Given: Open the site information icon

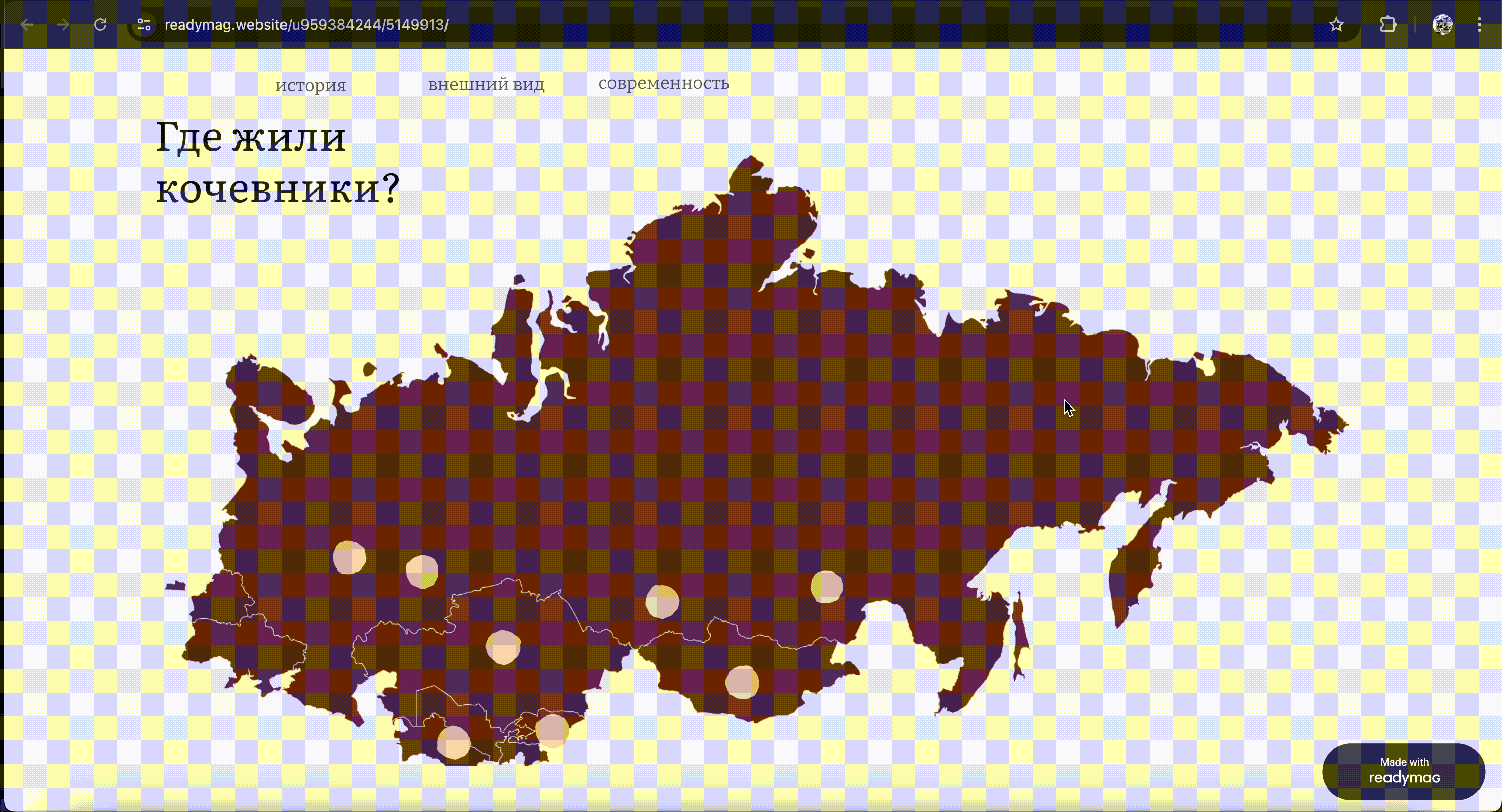Looking at the screenshot, I should pyautogui.click(x=144, y=25).
